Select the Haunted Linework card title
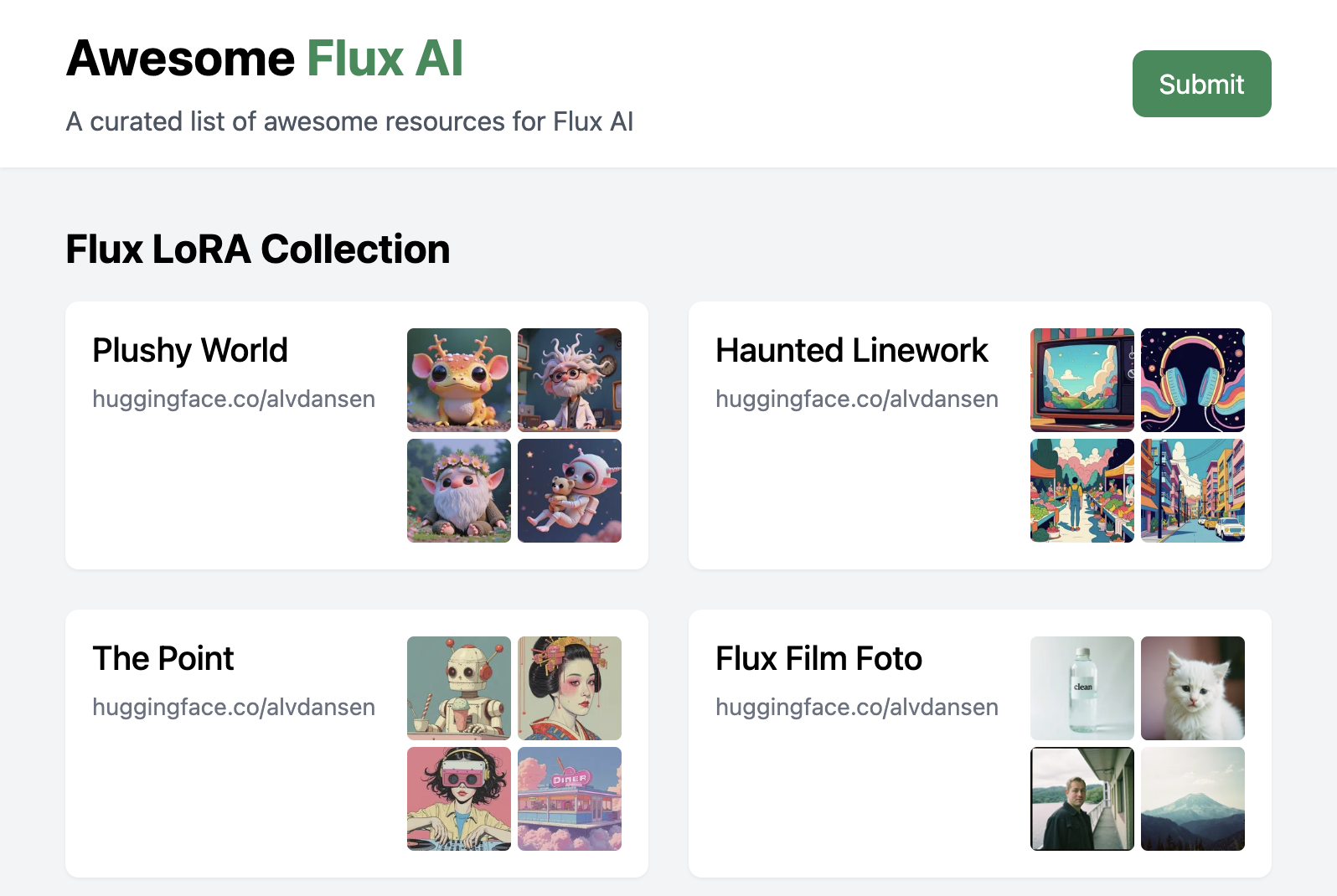The width and height of the screenshot is (1337, 896). coord(851,350)
